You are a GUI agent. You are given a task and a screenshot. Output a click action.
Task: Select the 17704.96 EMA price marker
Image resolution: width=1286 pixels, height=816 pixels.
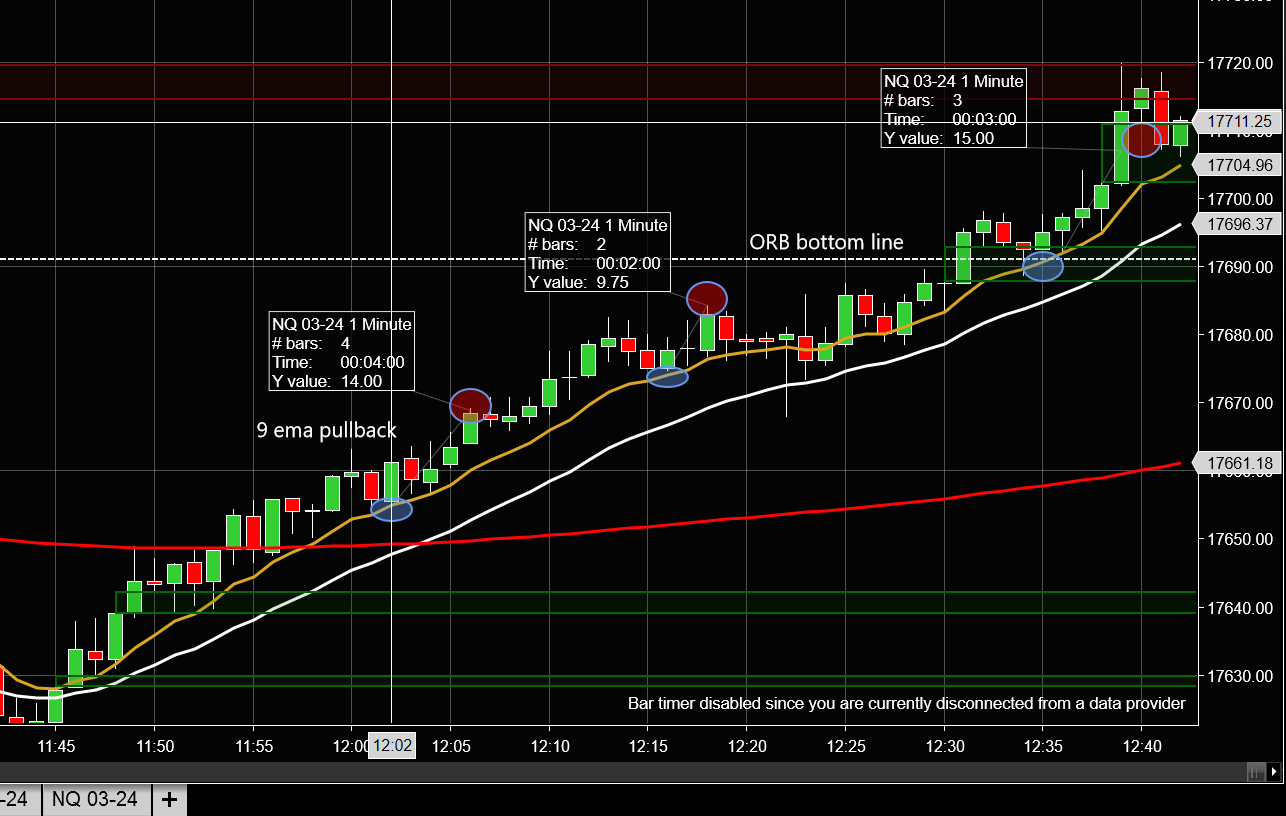tap(1243, 165)
